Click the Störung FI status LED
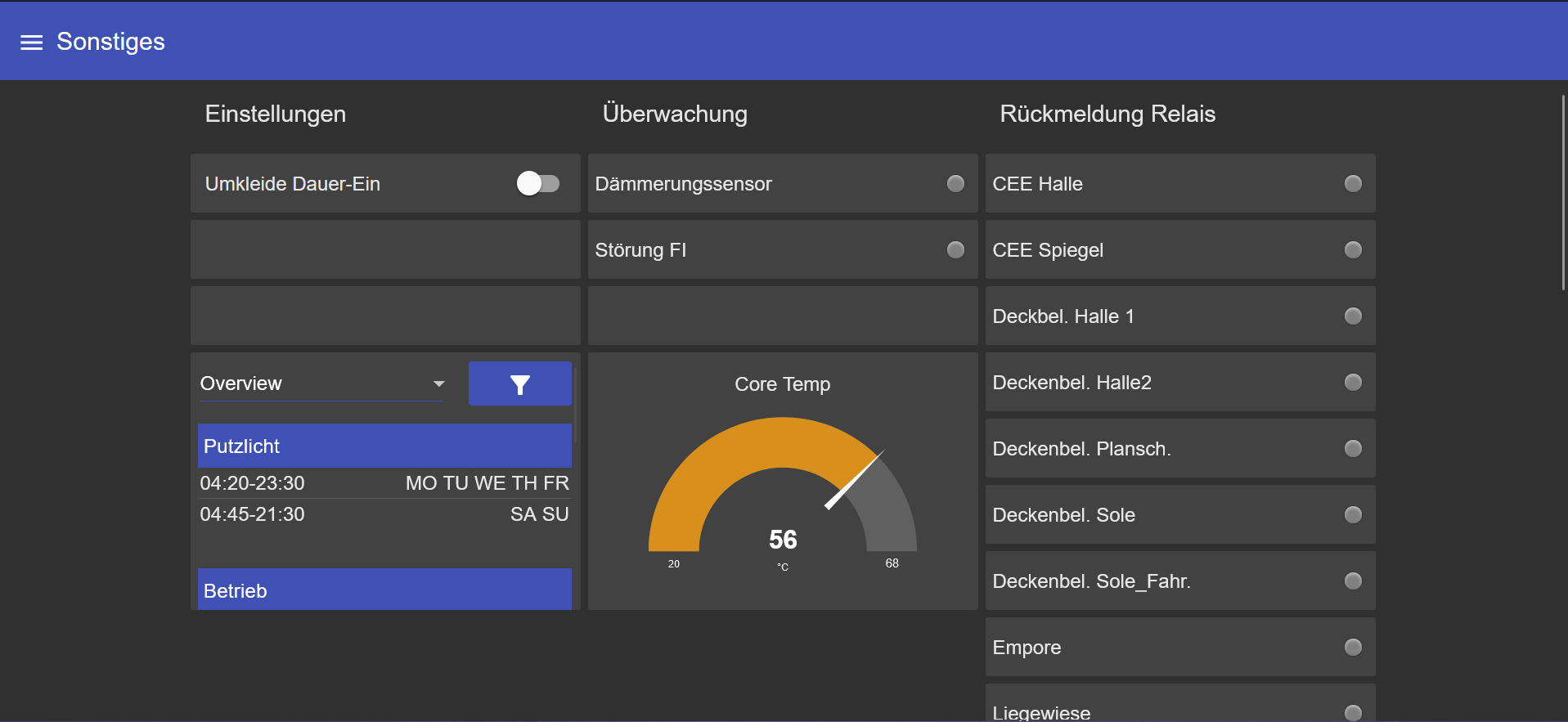1568x722 pixels. point(955,249)
